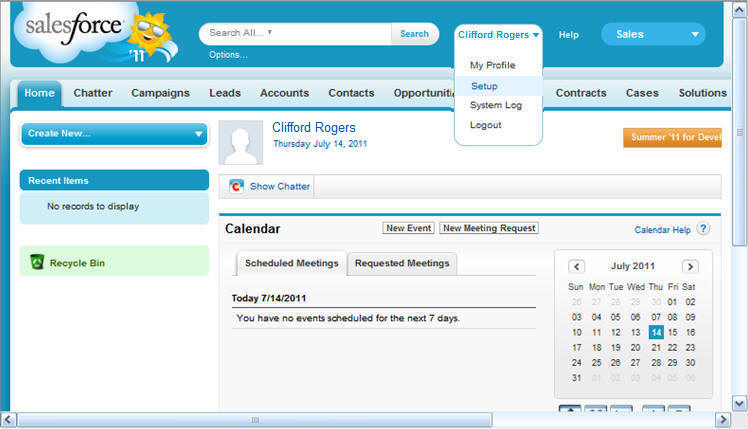
Task: Switch to Scheduled Meetings tab
Action: click(291, 263)
